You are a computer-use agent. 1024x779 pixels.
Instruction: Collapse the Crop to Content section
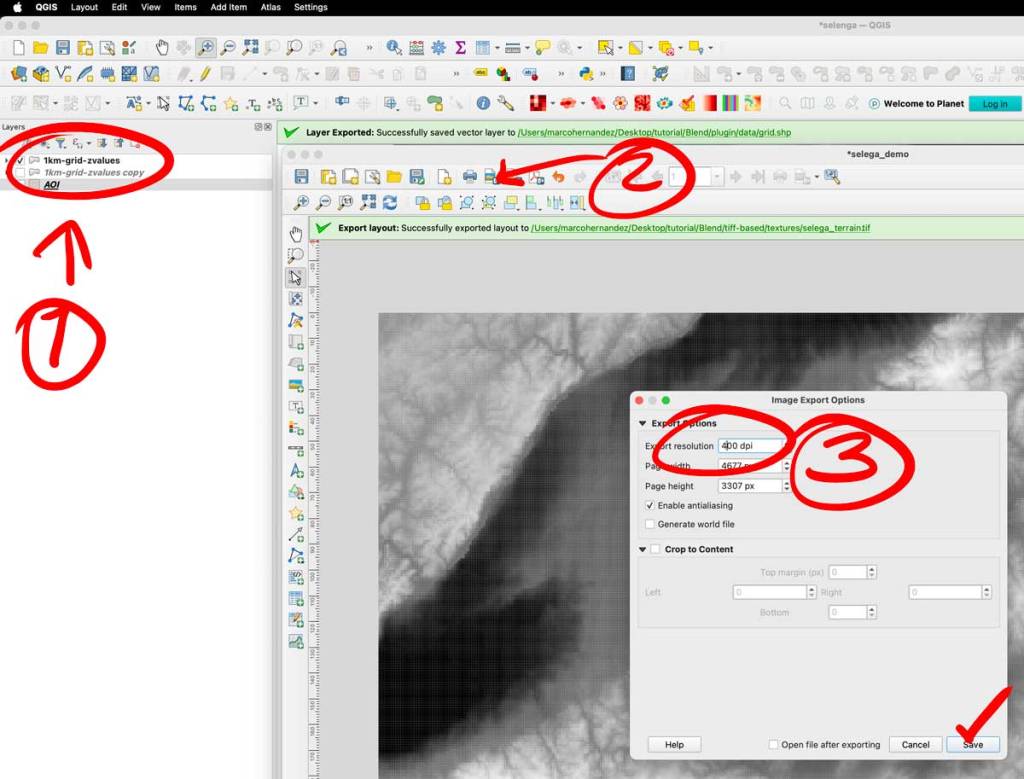642,549
